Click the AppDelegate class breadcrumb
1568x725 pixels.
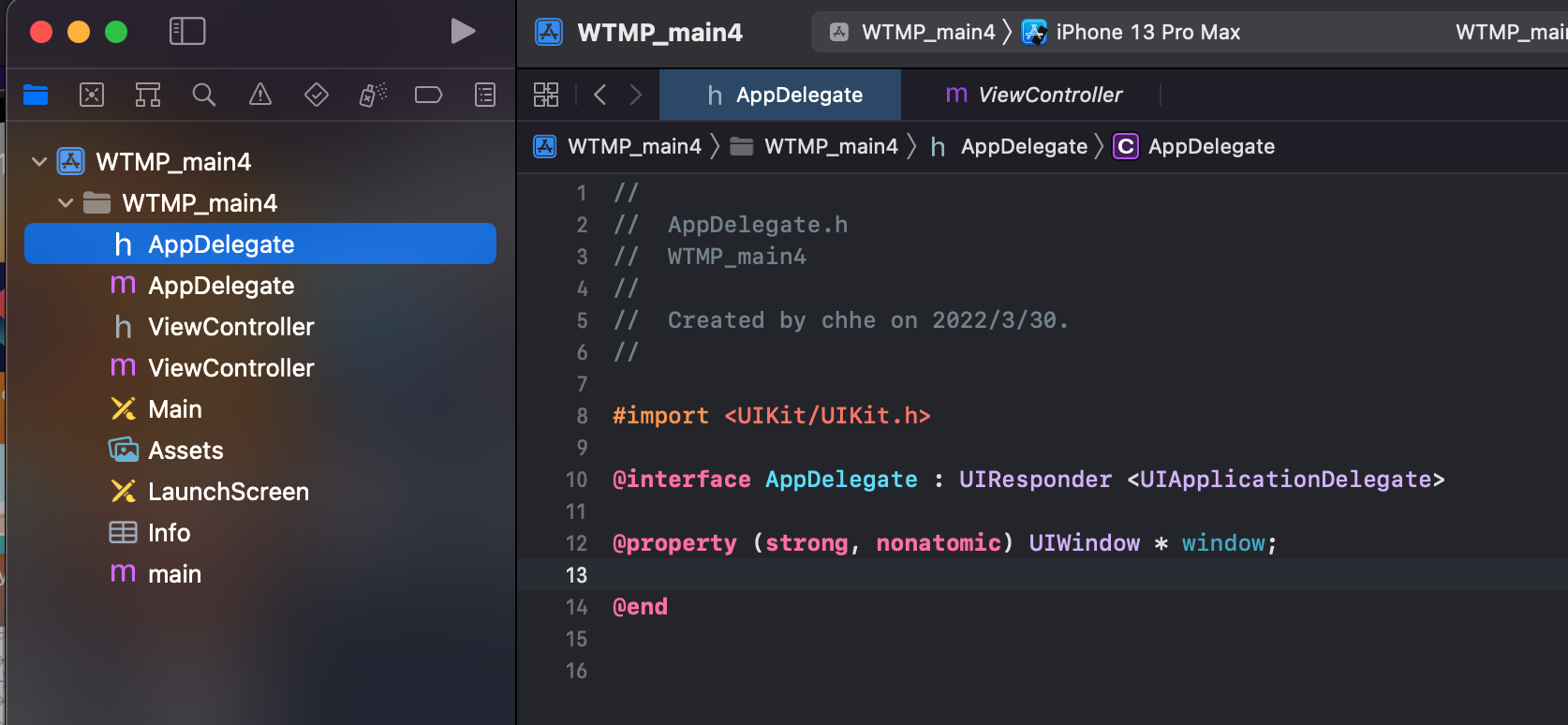[1194, 146]
